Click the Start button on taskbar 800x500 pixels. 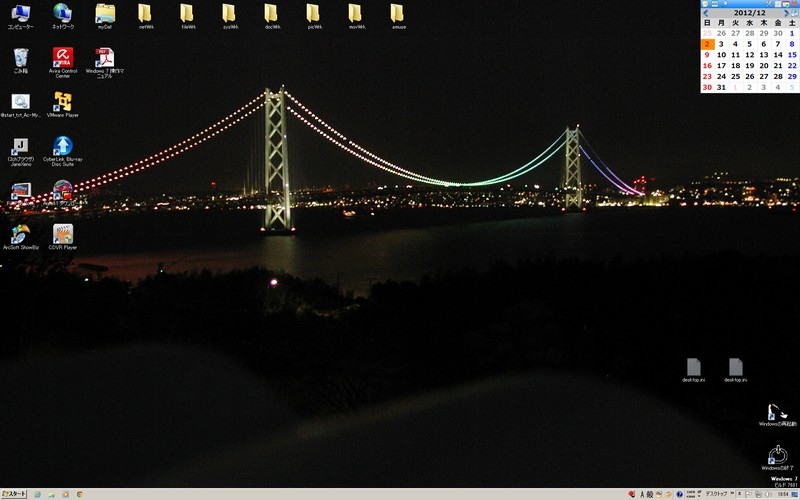[x=14, y=494]
